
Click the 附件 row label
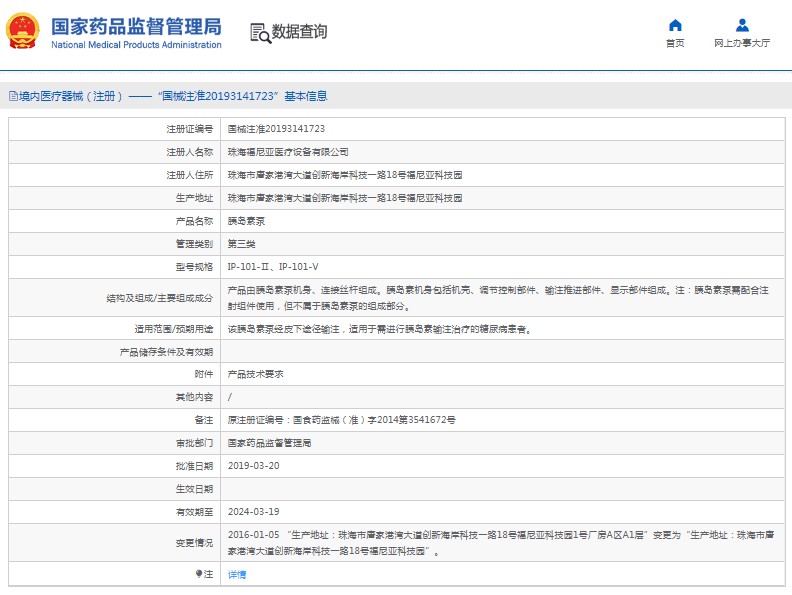coord(204,374)
